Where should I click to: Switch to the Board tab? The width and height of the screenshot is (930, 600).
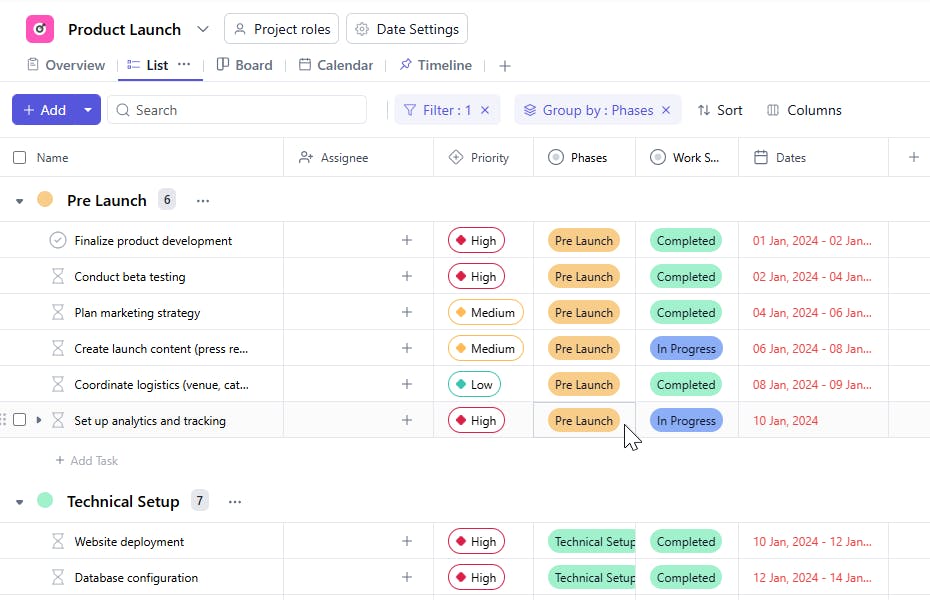tap(244, 65)
